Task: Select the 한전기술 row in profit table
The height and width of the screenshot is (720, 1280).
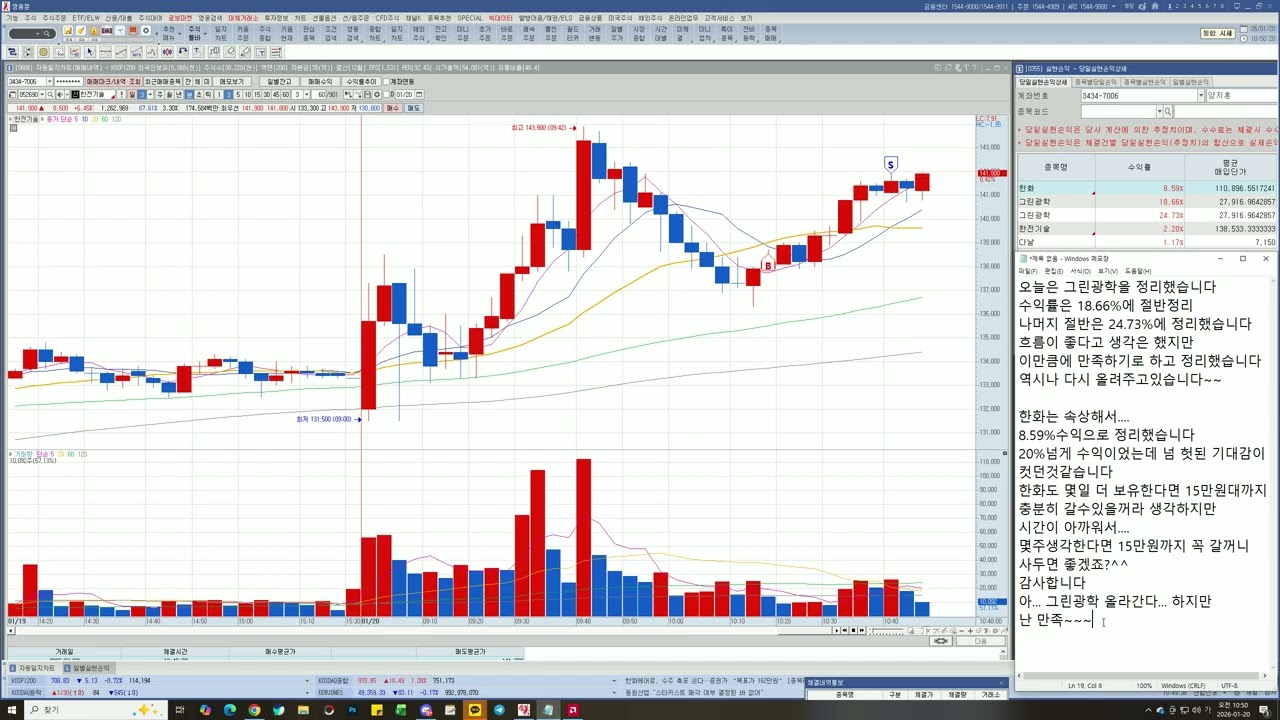Action: pyautogui.click(x=1148, y=228)
